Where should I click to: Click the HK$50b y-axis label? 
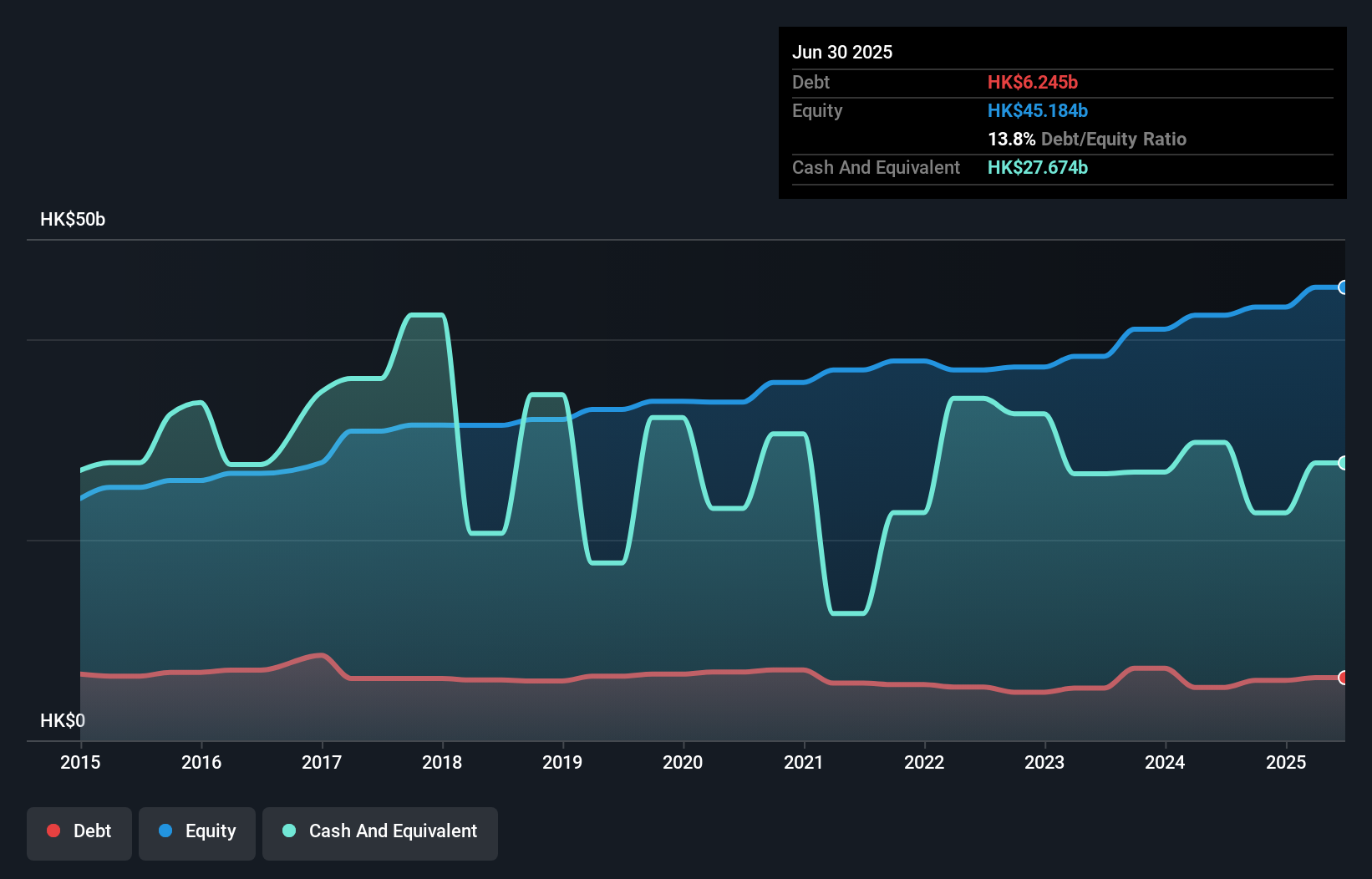pos(73,220)
